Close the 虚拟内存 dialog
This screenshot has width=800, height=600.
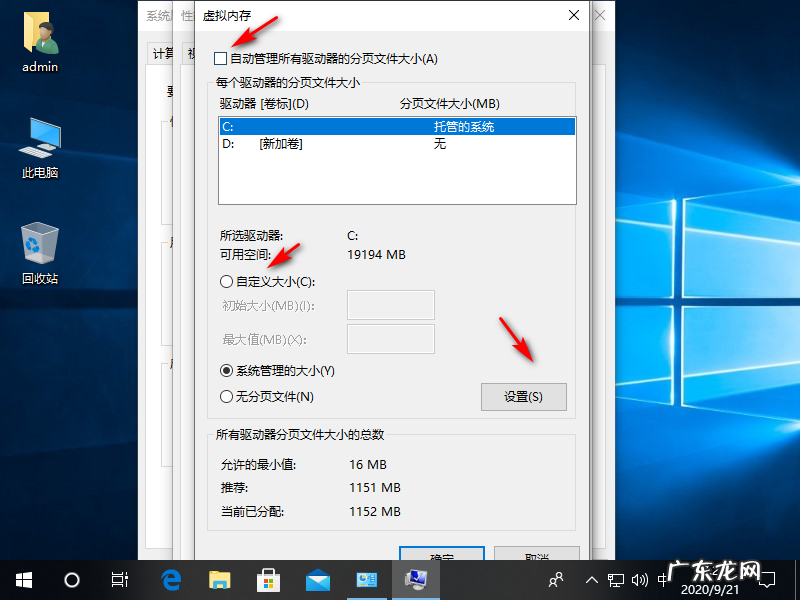click(574, 15)
